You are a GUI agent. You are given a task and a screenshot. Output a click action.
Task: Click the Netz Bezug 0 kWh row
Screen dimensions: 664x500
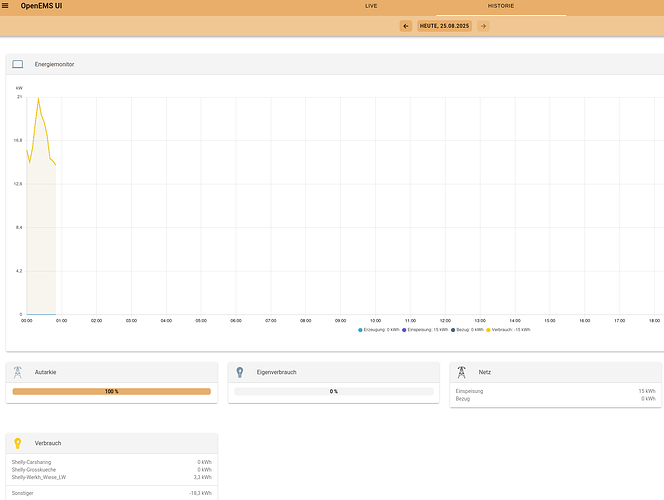(x=556, y=399)
